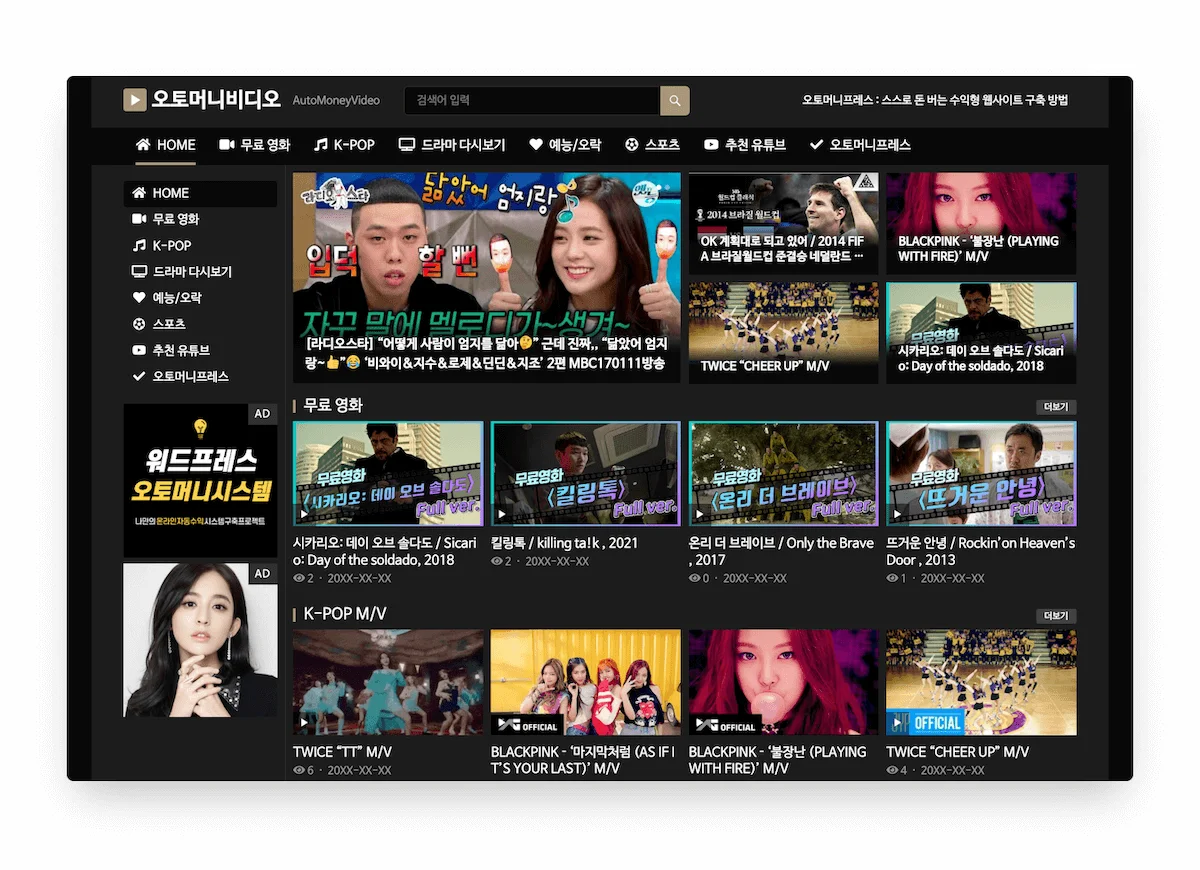The width and height of the screenshot is (1200, 870).
Task: Click the sidebar soccer ball icon
Action: pyautogui.click(x=139, y=324)
